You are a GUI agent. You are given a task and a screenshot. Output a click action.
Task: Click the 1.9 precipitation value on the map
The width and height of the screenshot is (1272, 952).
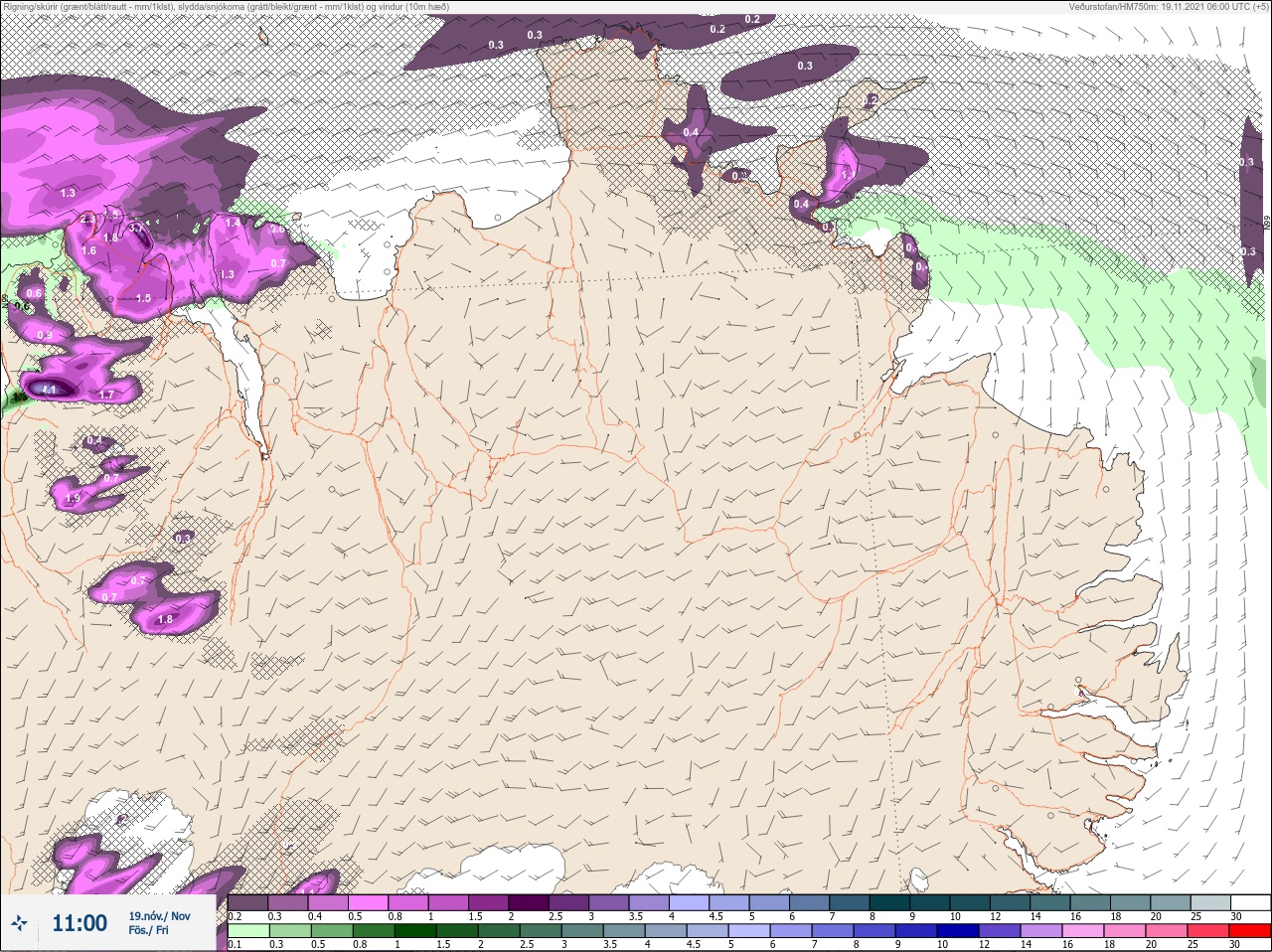(x=73, y=498)
